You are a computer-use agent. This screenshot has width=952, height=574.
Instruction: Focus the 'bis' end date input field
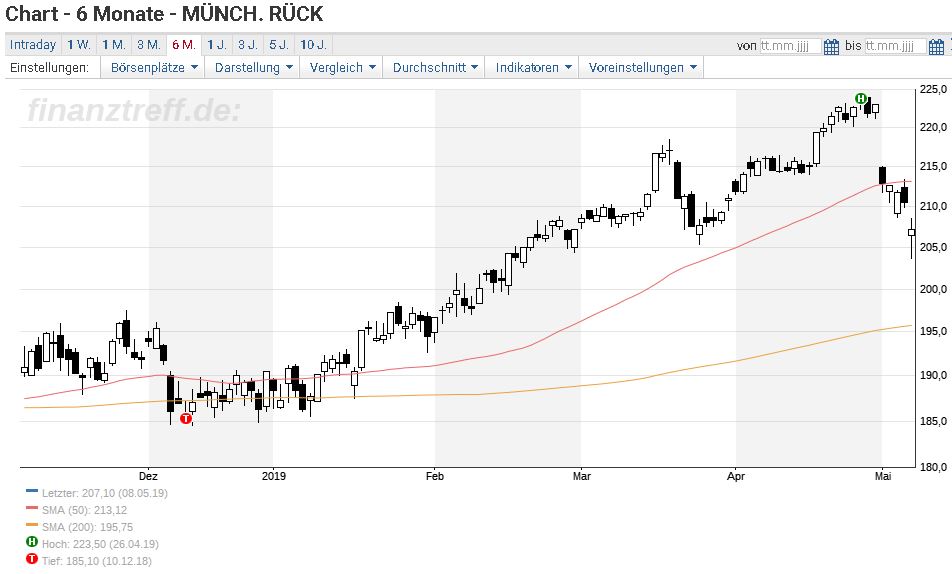point(896,46)
